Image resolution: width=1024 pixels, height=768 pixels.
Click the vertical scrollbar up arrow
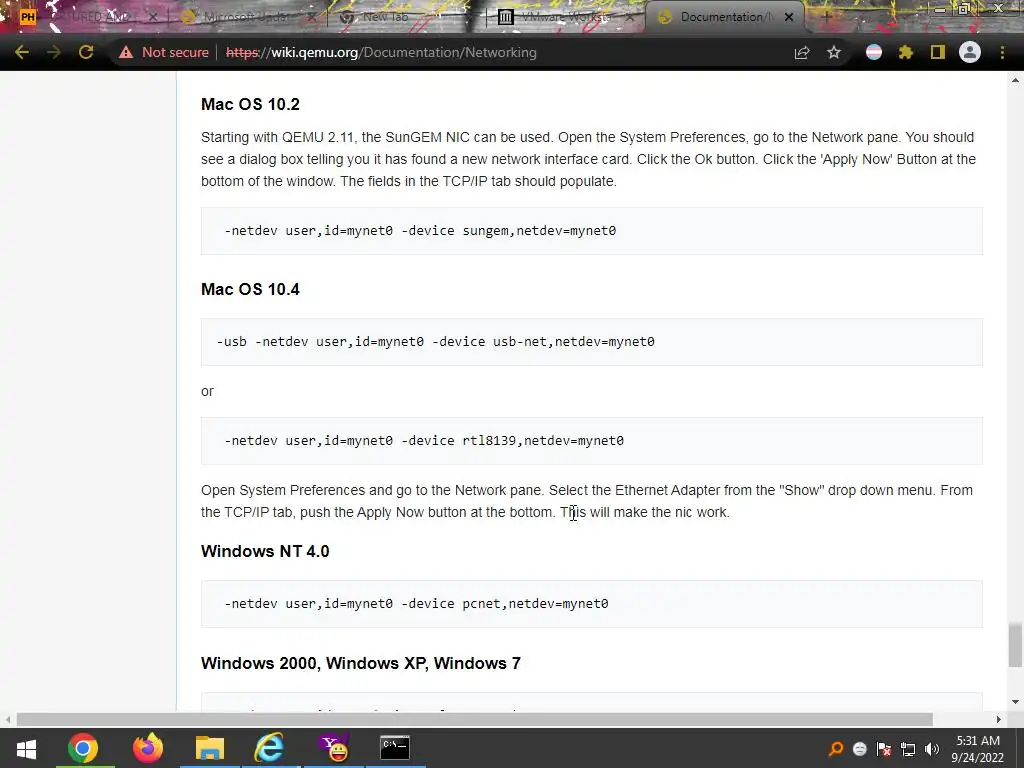(1015, 80)
